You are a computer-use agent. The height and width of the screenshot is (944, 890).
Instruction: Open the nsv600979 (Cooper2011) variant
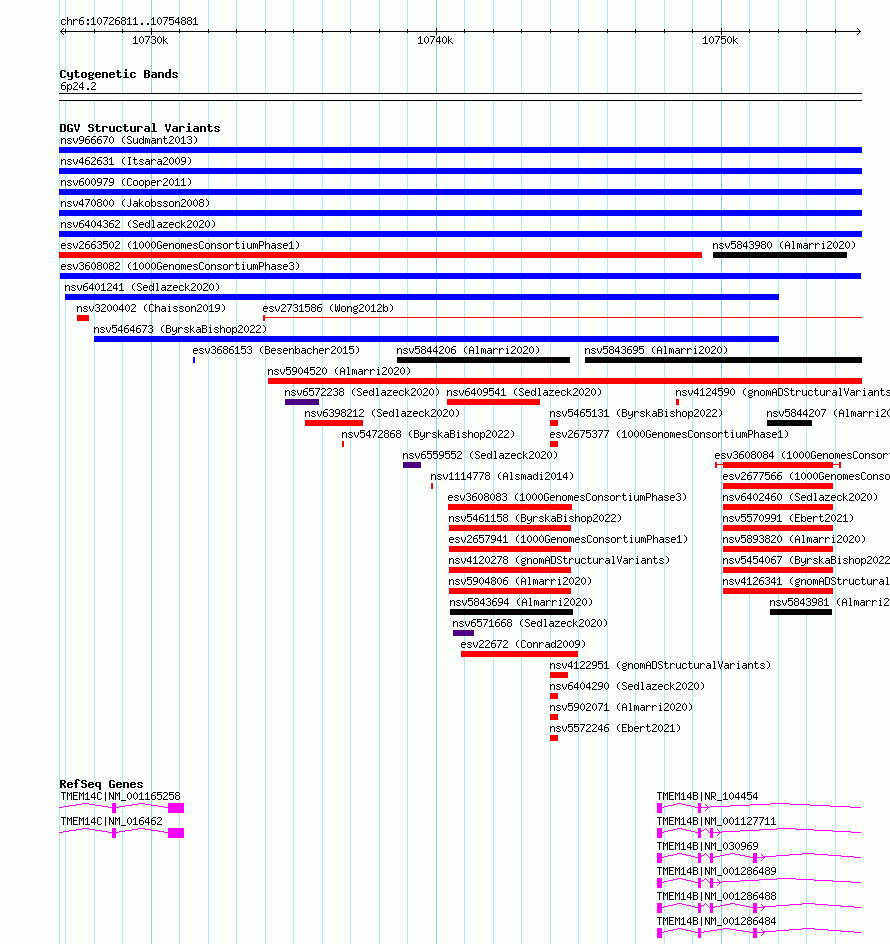coord(126,182)
